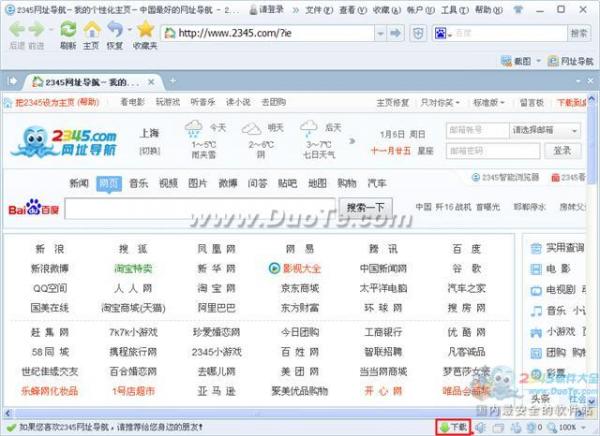Open the 工具 menu
The width and height of the screenshot is (600, 436).
[455, 10]
